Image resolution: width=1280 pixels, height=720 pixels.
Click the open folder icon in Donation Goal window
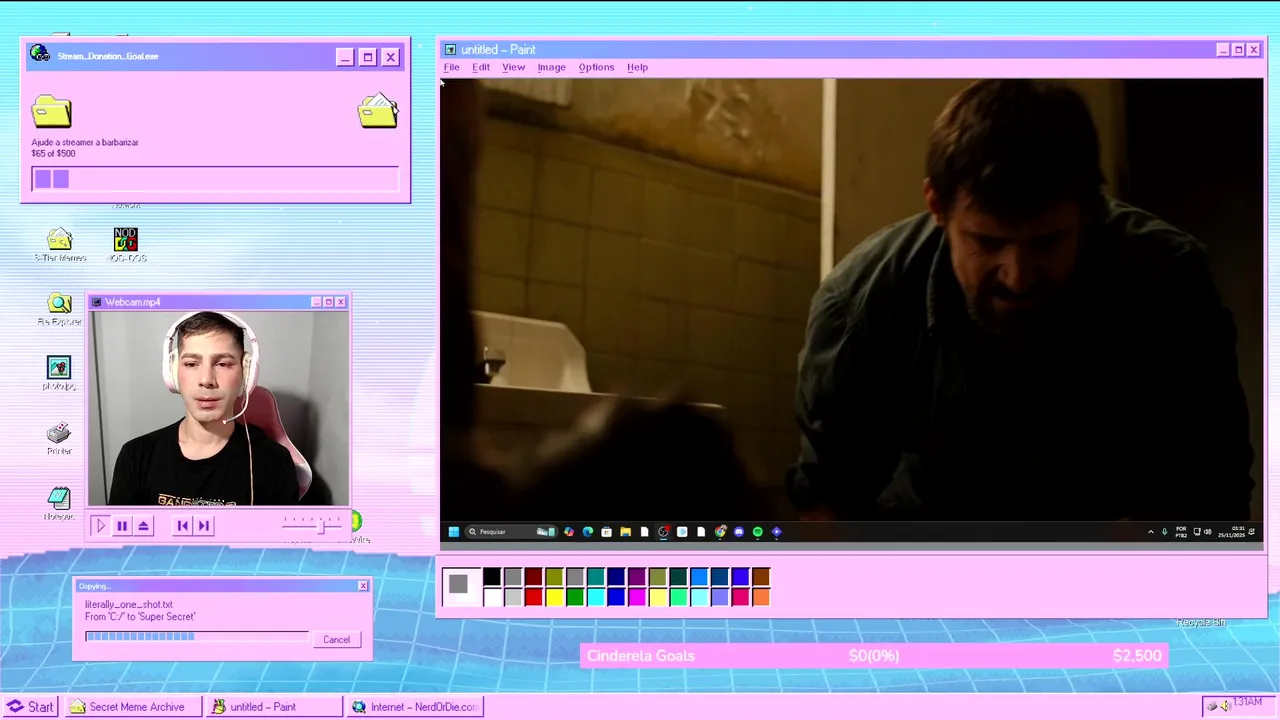pos(378,111)
